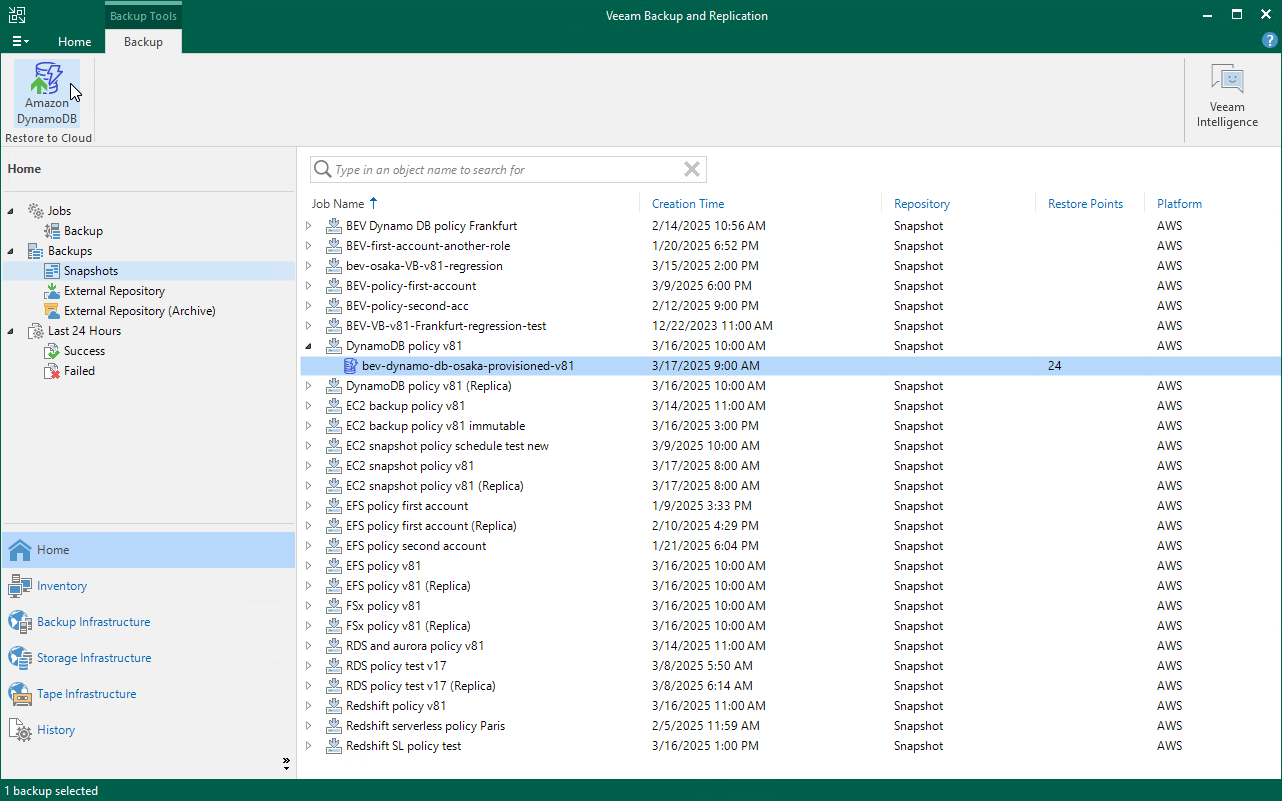
Task: Open the Tape Infrastructure view
Action: pos(148,694)
